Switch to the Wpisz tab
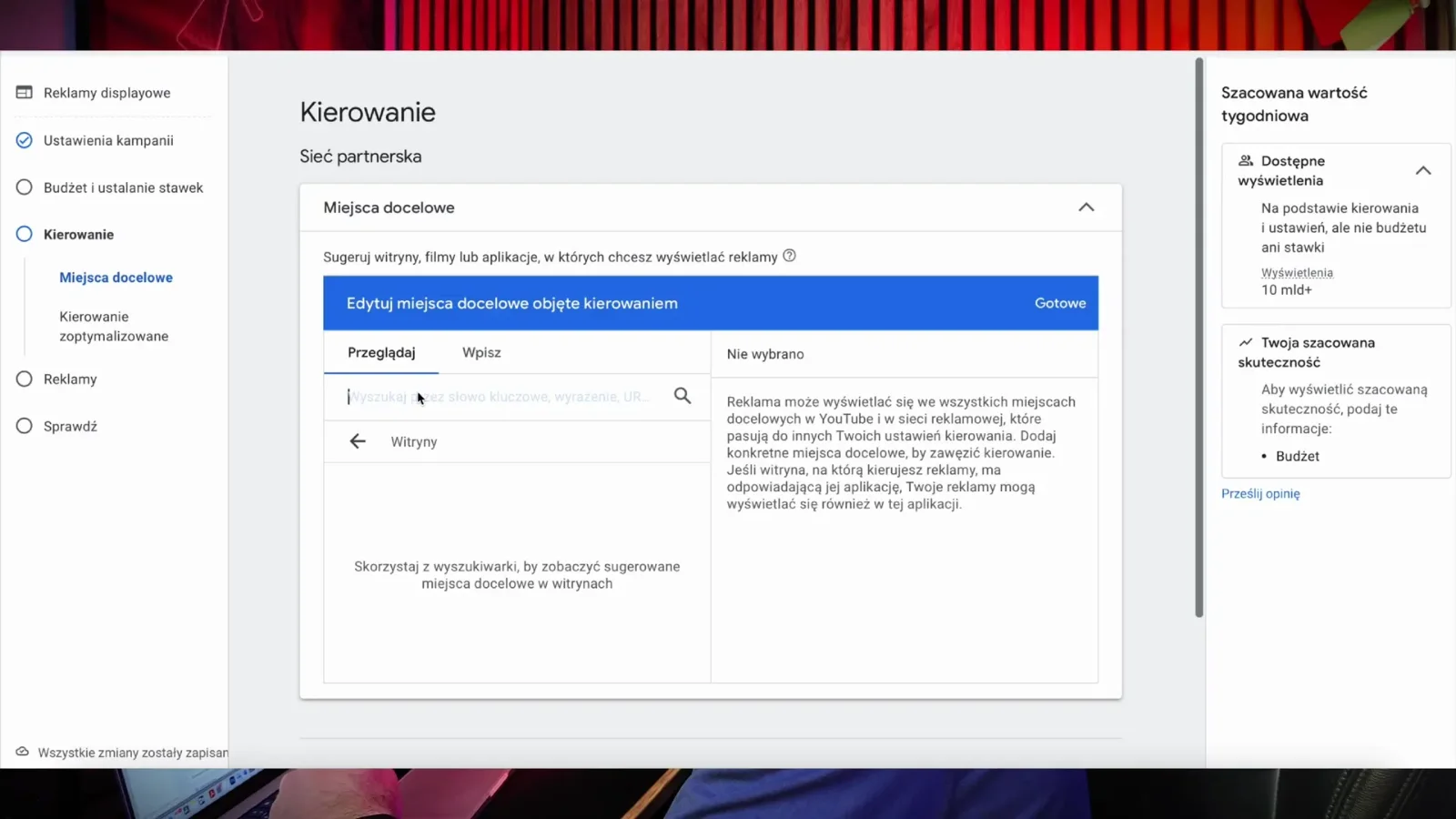 click(481, 352)
